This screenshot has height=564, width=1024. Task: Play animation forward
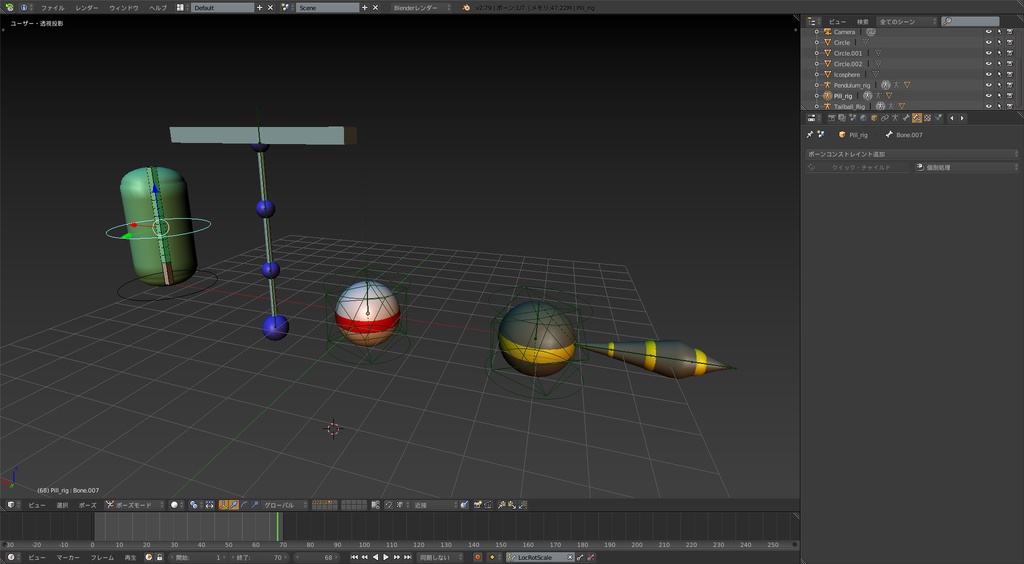tap(386, 557)
